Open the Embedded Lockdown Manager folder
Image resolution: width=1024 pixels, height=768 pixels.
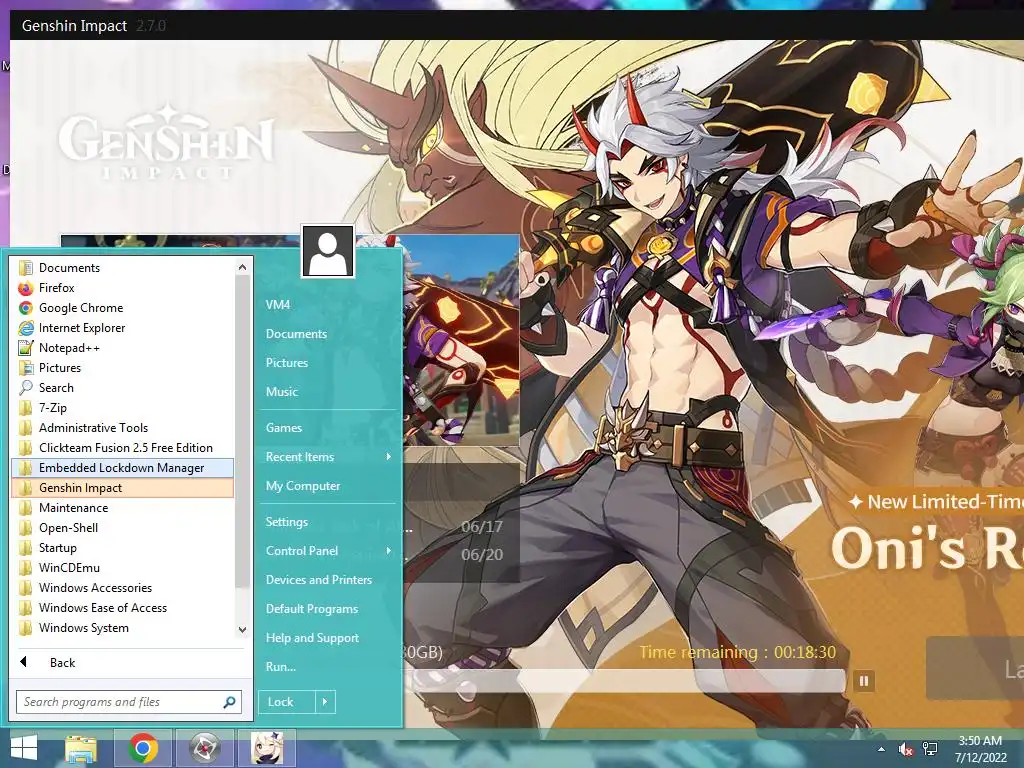[123, 468]
